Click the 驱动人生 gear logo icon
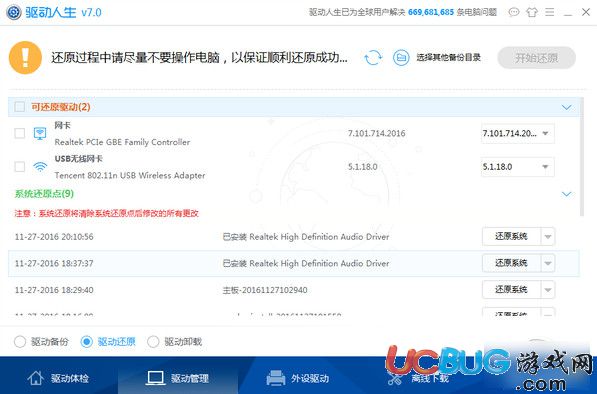The image size is (597, 394). (14, 13)
